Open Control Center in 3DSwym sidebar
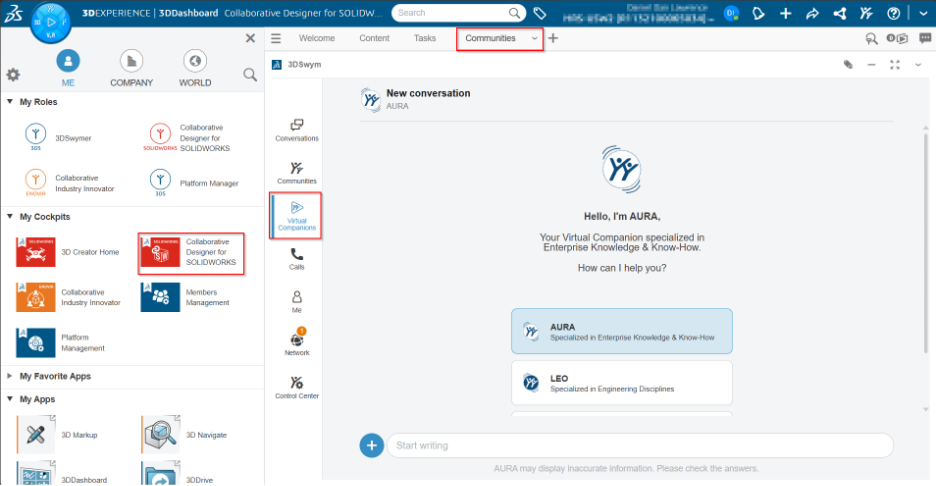 pos(297,387)
